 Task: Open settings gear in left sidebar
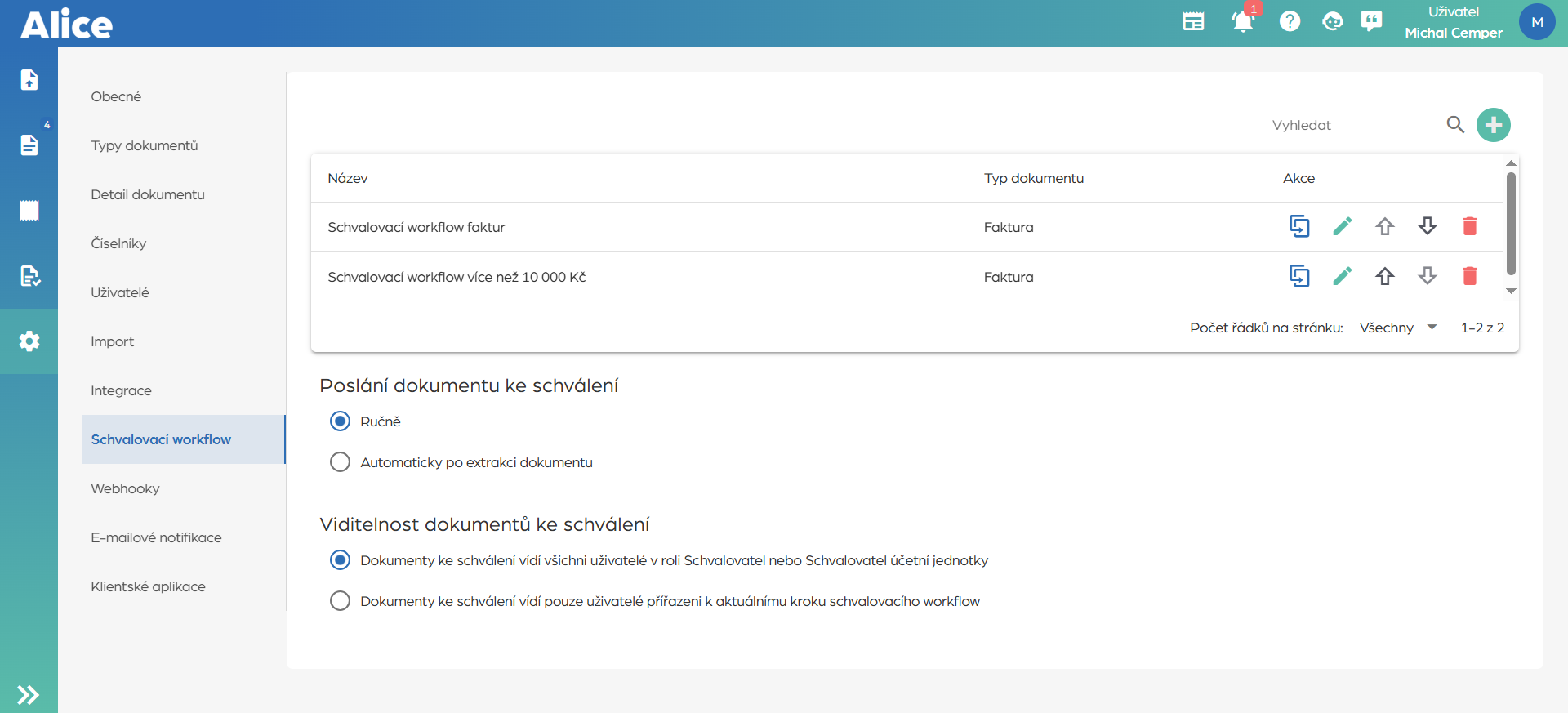tap(29, 341)
